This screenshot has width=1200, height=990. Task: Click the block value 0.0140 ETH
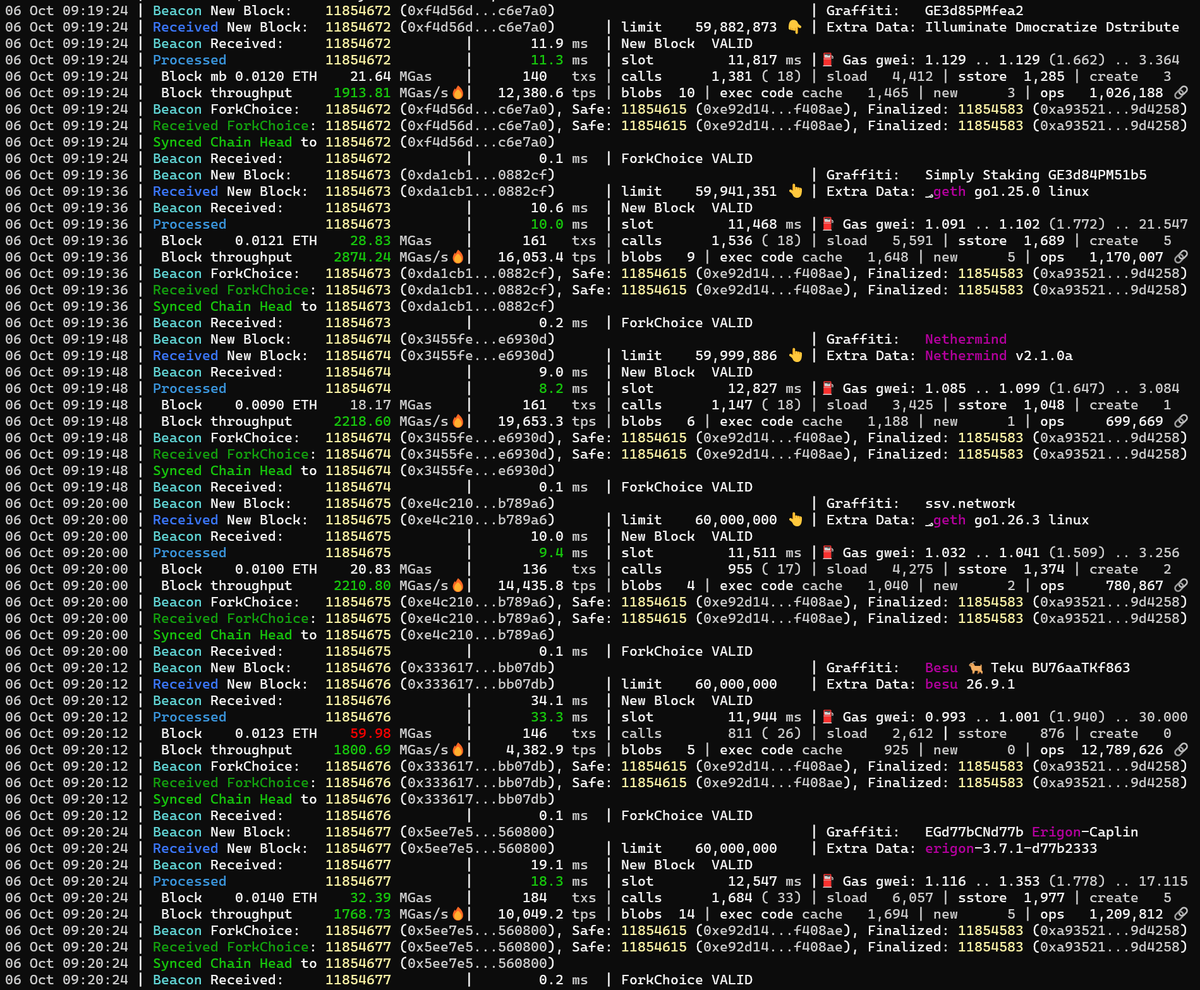click(x=276, y=897)
